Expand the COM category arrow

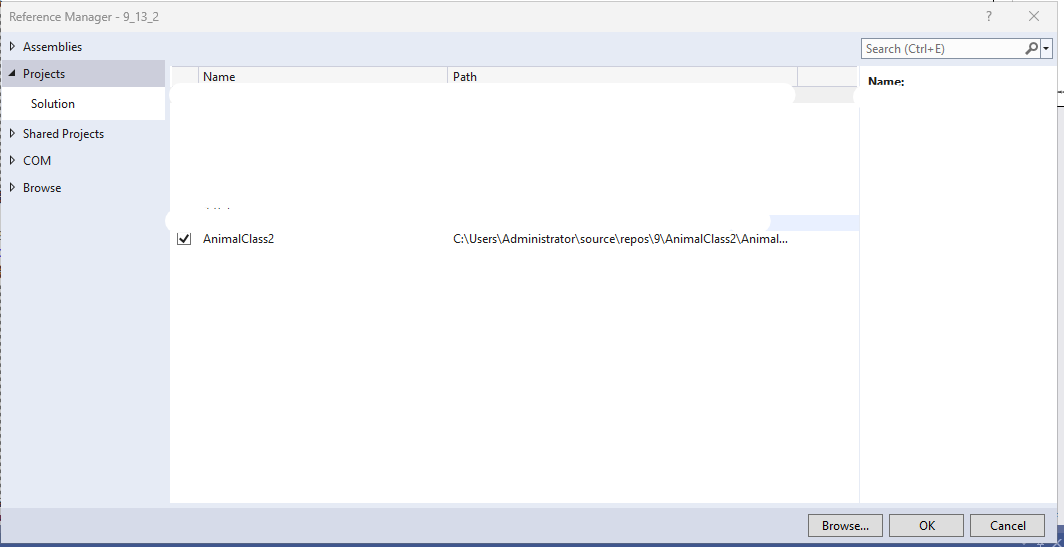tap(12, 161)
